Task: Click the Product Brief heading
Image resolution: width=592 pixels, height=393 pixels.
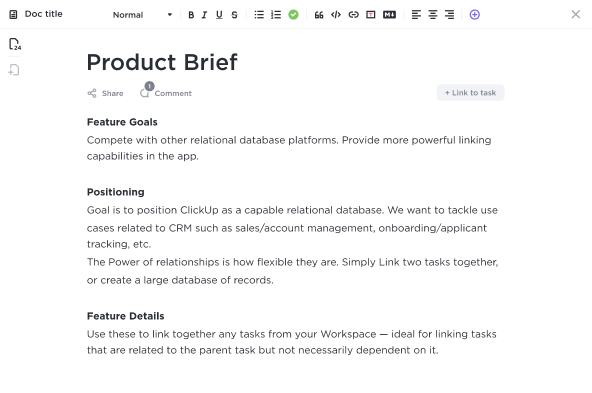Action: click(x=162, y=62)
